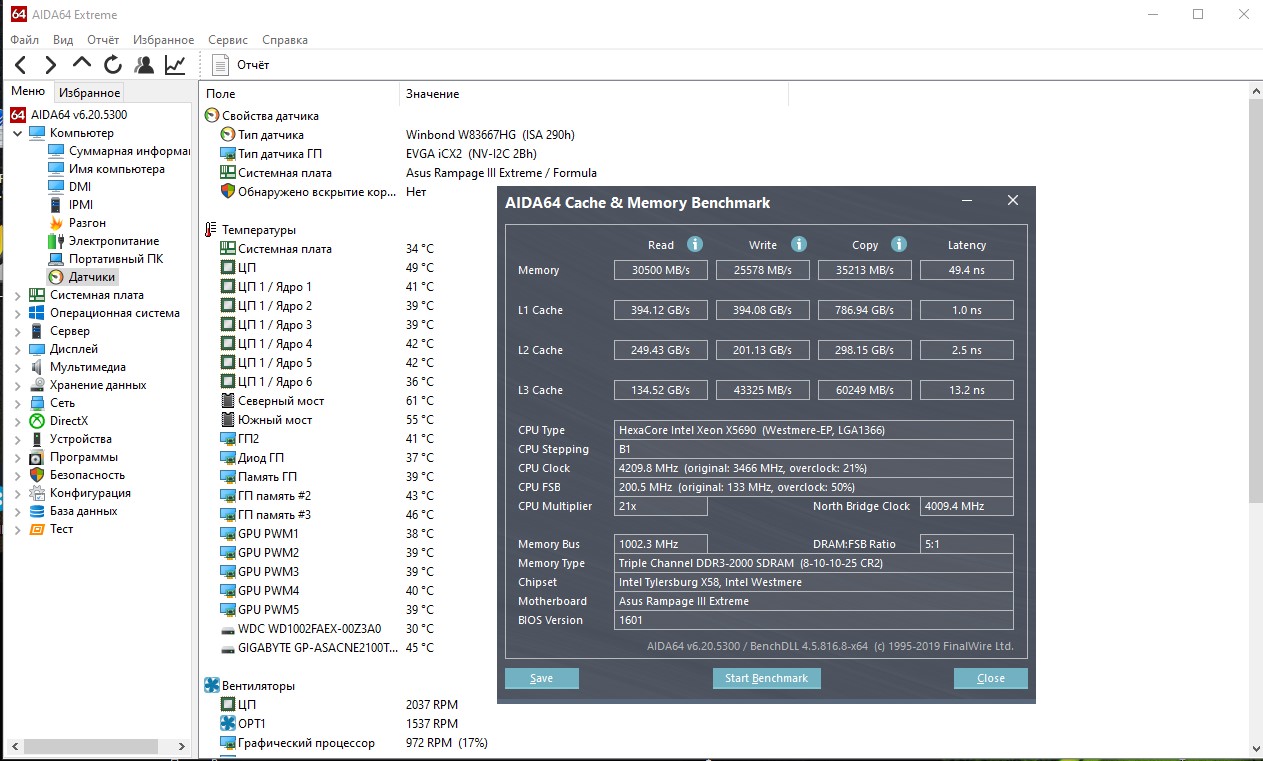Click Start Benchmark button
Screen dimensions: 1263x761
[766, 678]
